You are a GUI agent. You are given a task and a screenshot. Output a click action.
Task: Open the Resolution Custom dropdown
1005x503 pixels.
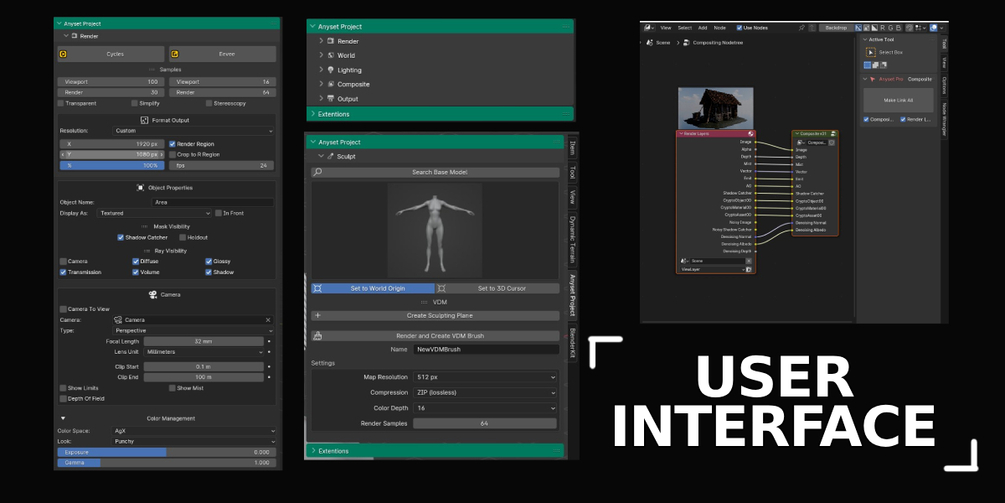pos(194,131)
